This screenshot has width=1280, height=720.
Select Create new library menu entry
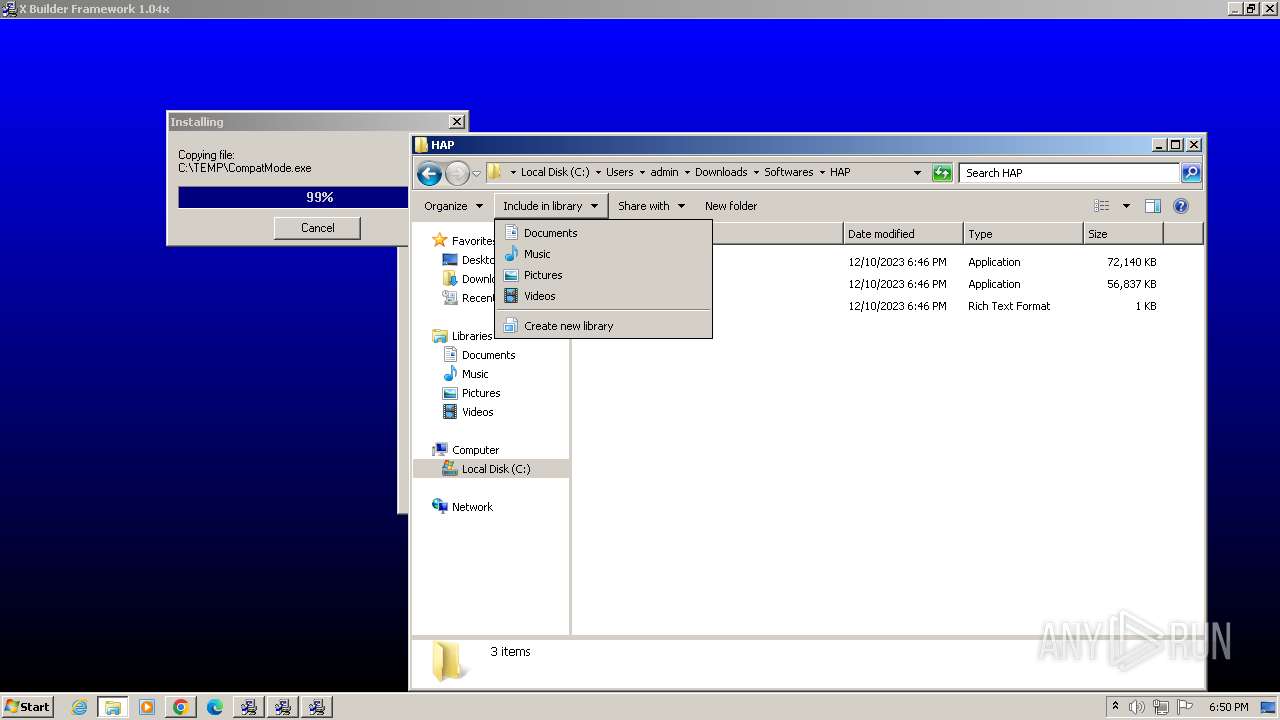coord(603,326)
